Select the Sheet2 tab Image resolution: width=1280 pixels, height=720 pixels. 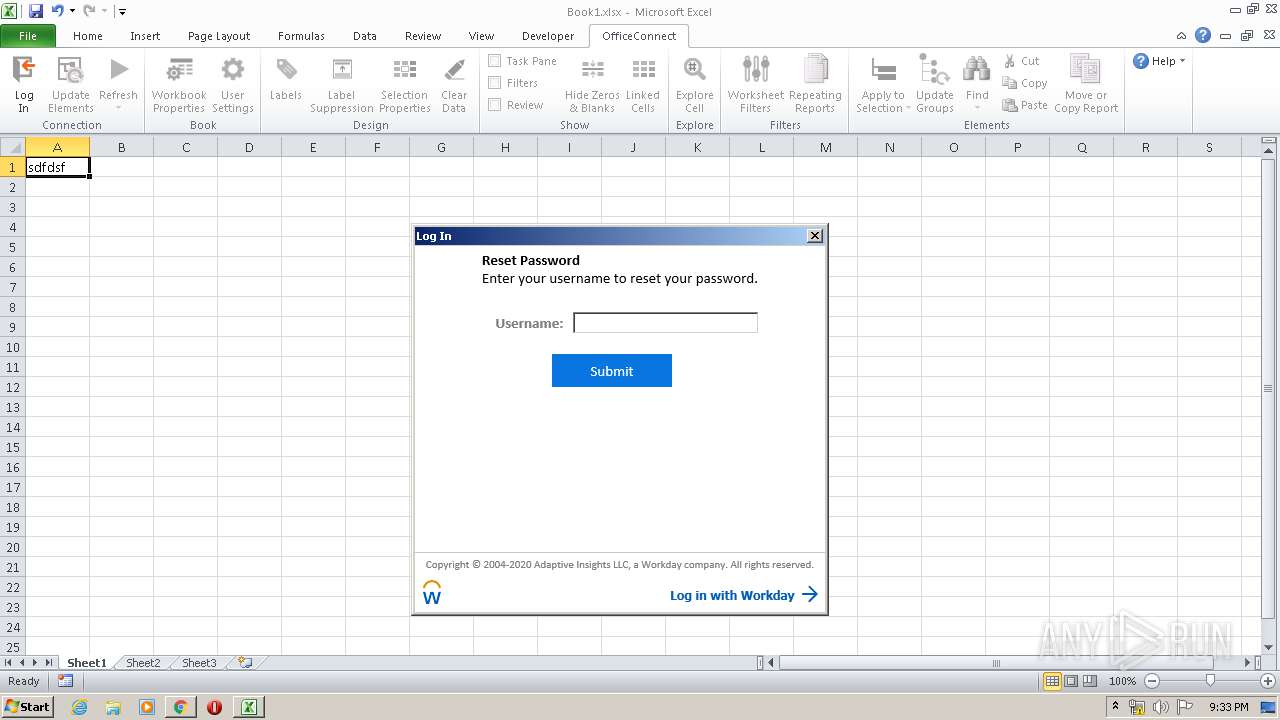point(143,663)
